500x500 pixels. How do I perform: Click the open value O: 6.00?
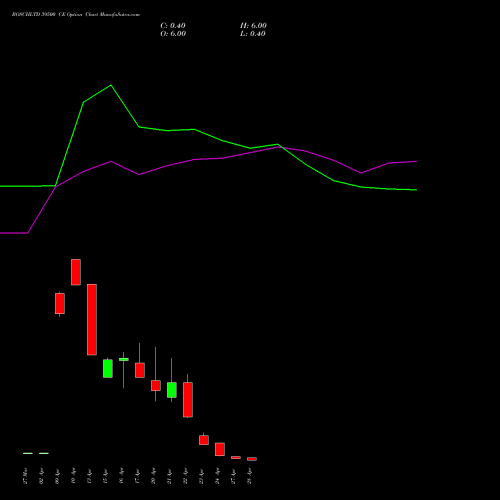point(173,34)
